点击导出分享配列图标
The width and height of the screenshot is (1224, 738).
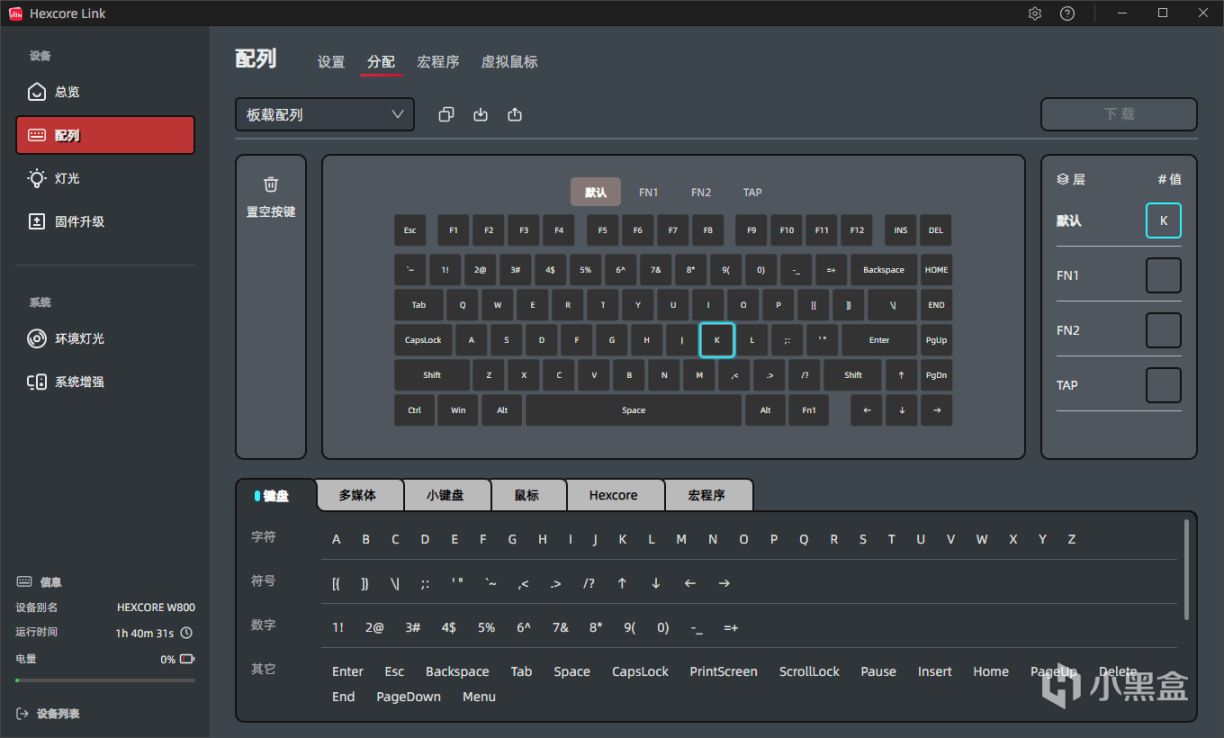tap(514, 114)
